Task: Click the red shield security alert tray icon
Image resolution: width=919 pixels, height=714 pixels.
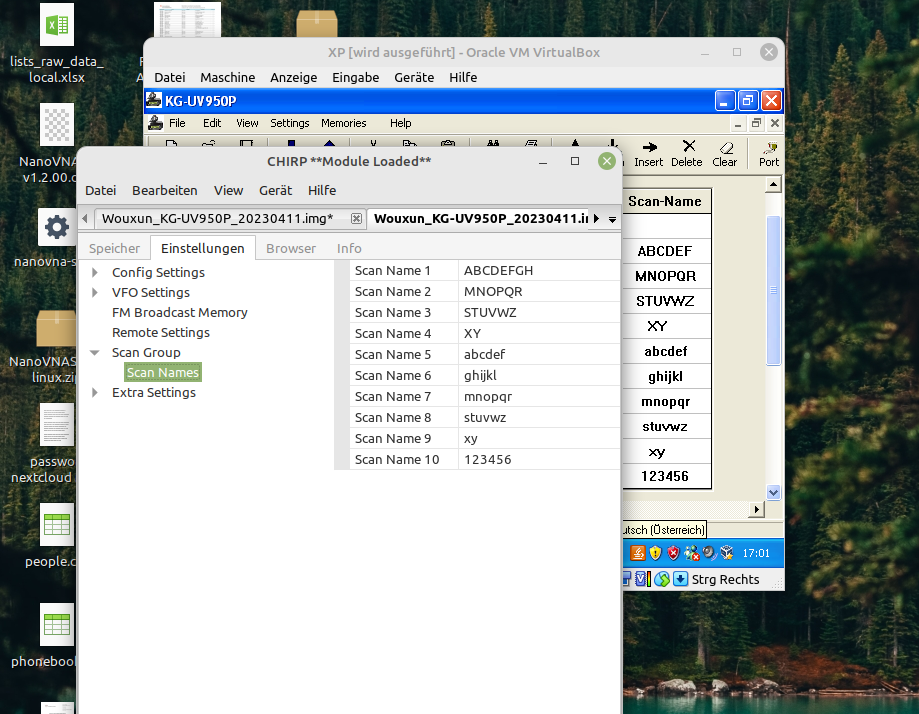Action: point(673,553)
